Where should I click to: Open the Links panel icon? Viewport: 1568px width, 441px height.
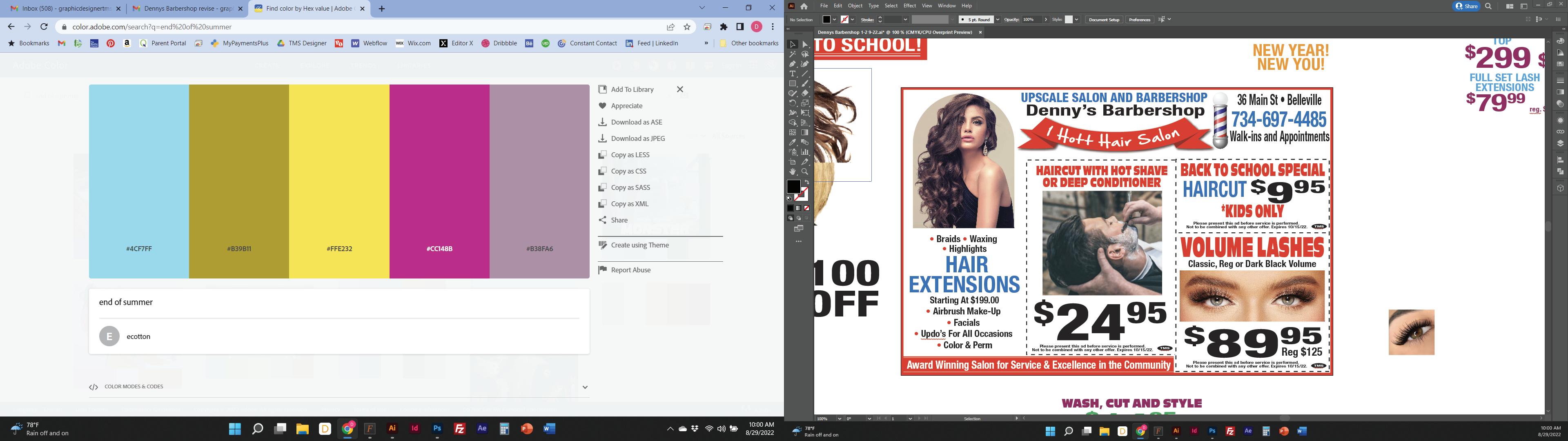pos(1560,131)
